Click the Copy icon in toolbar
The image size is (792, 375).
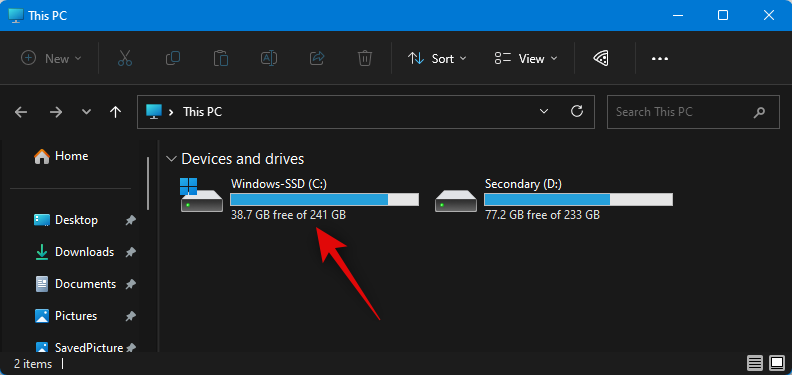point(173,58)
